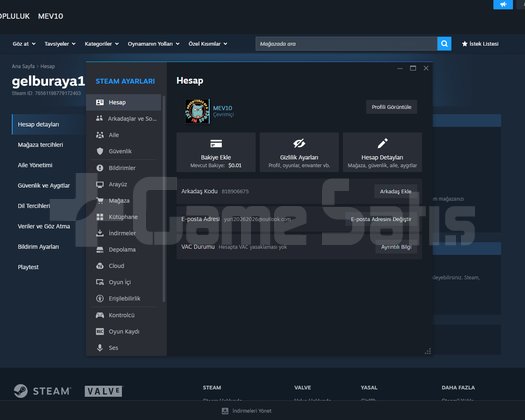Open the MEV10 top navigation menu
525x420 pixels.
point(50,16)
